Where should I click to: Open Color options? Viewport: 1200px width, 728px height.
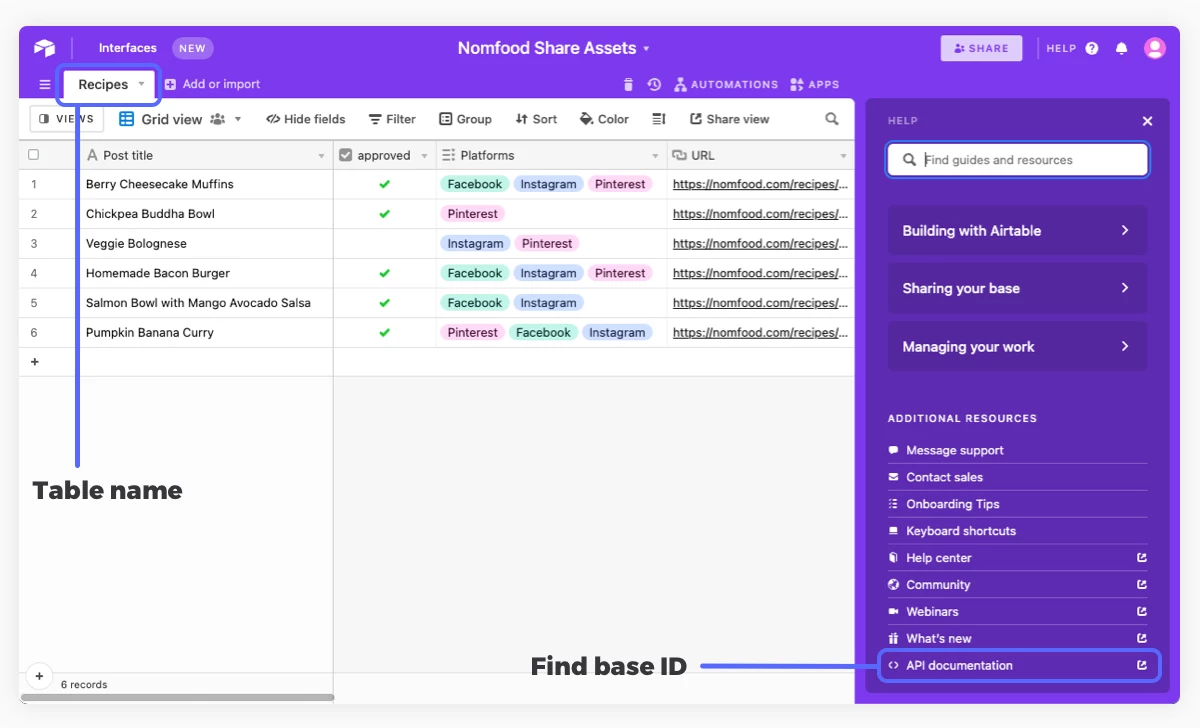coord(604,119)
